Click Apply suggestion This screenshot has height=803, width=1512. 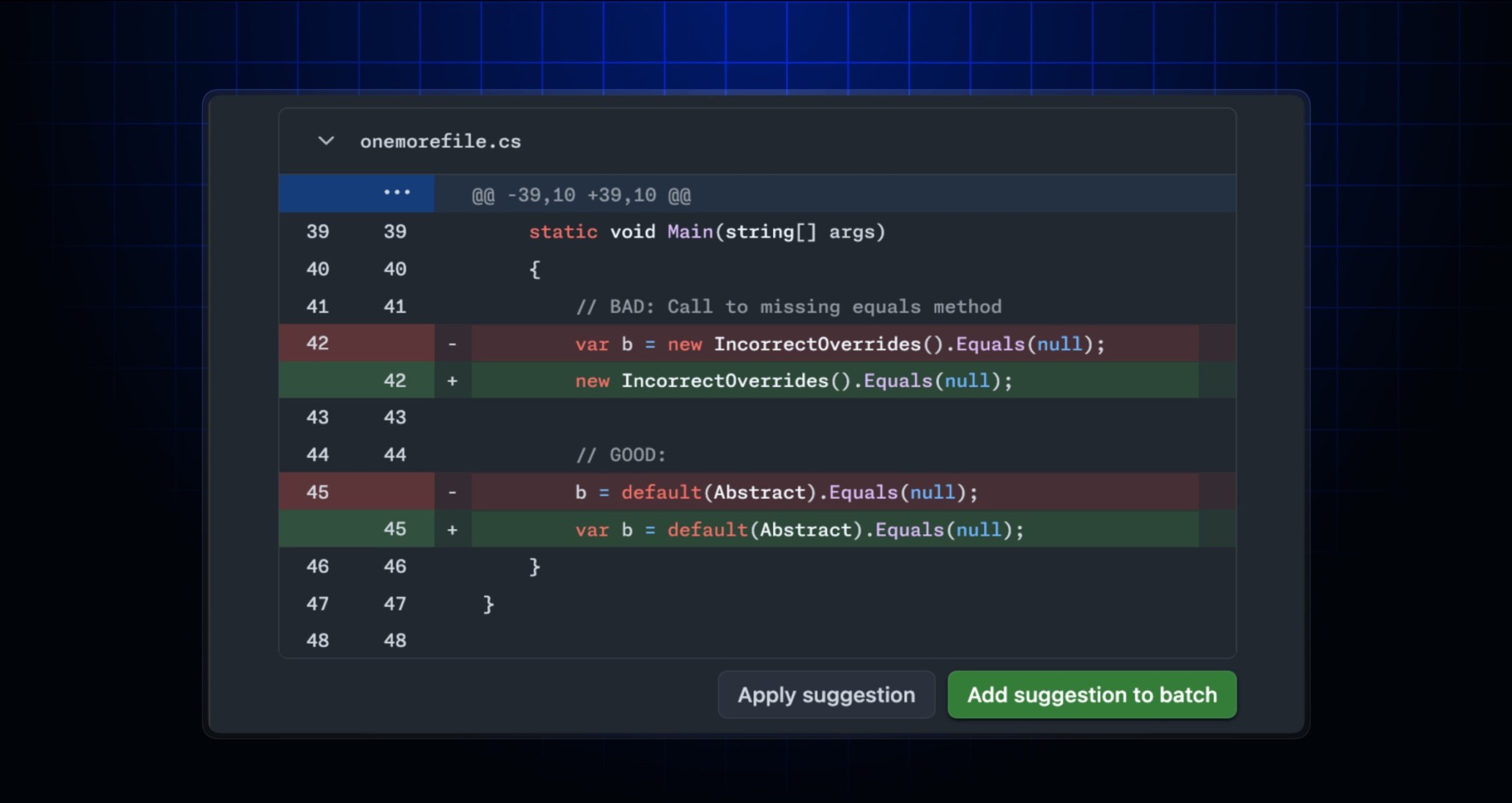826,695
